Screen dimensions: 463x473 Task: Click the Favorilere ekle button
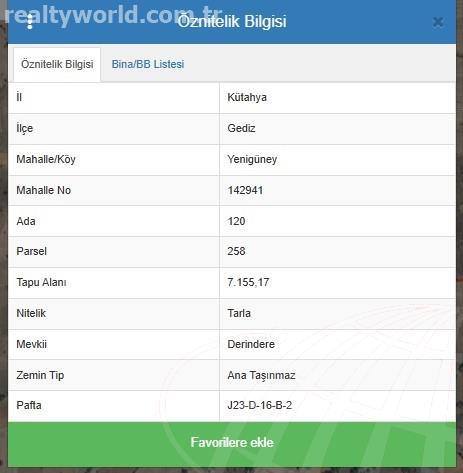[x=232, y=443]
